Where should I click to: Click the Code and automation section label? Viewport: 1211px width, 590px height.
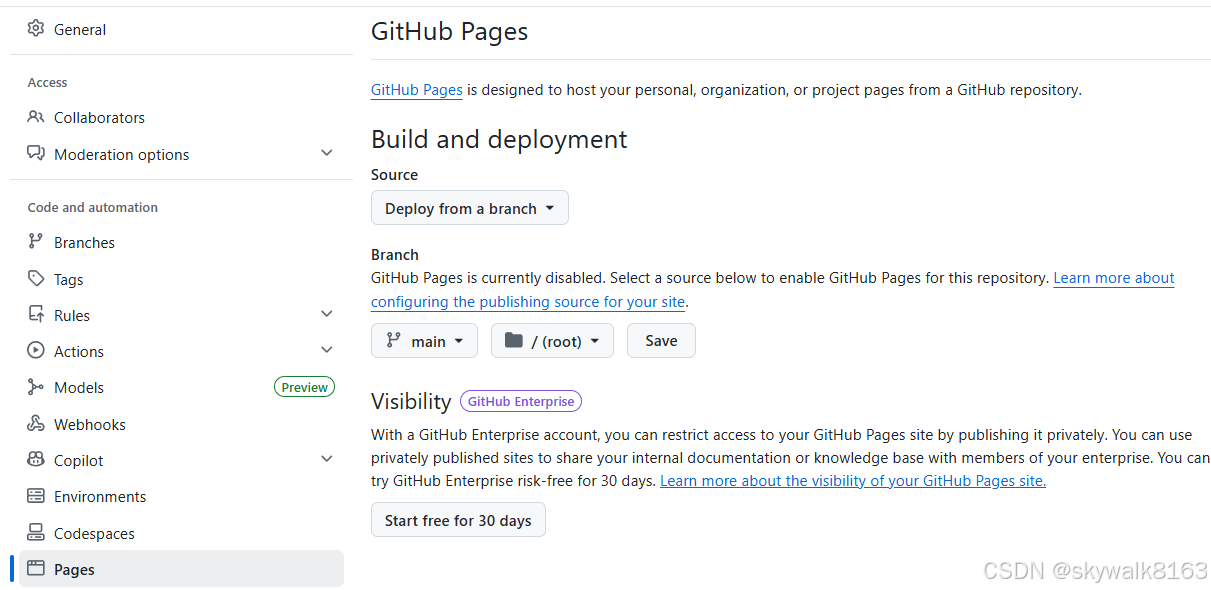pyautogui.click(x=93, y=207)
